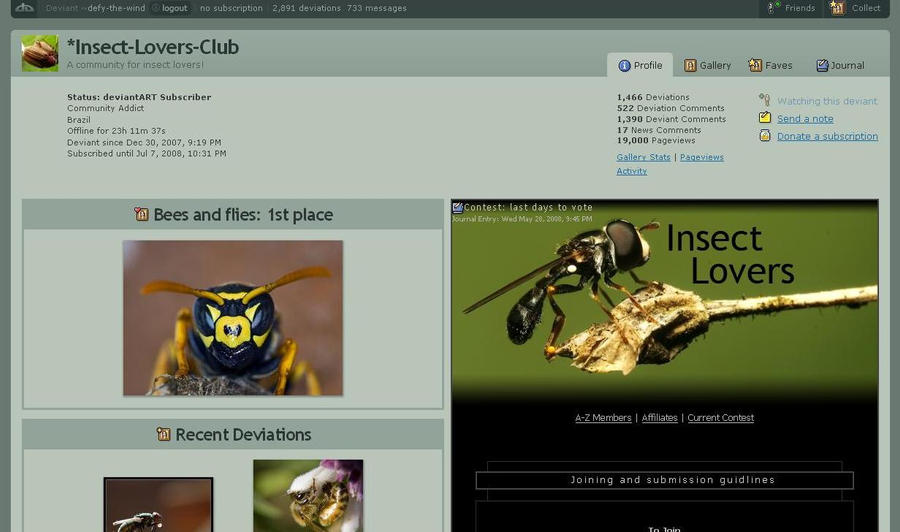Click the Insect-Lovers-Club beetle avatar
This screenshot has width=900, height=532.
click(x=40, y=53)
